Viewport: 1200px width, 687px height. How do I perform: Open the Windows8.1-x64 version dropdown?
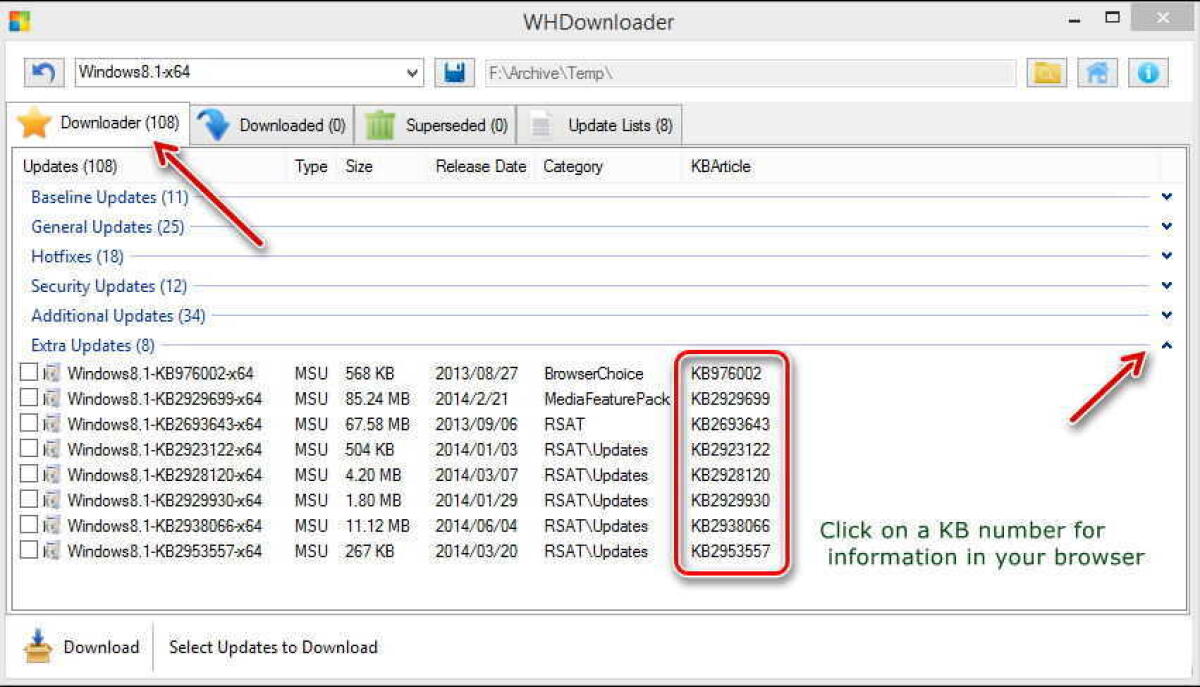point(410,72)
